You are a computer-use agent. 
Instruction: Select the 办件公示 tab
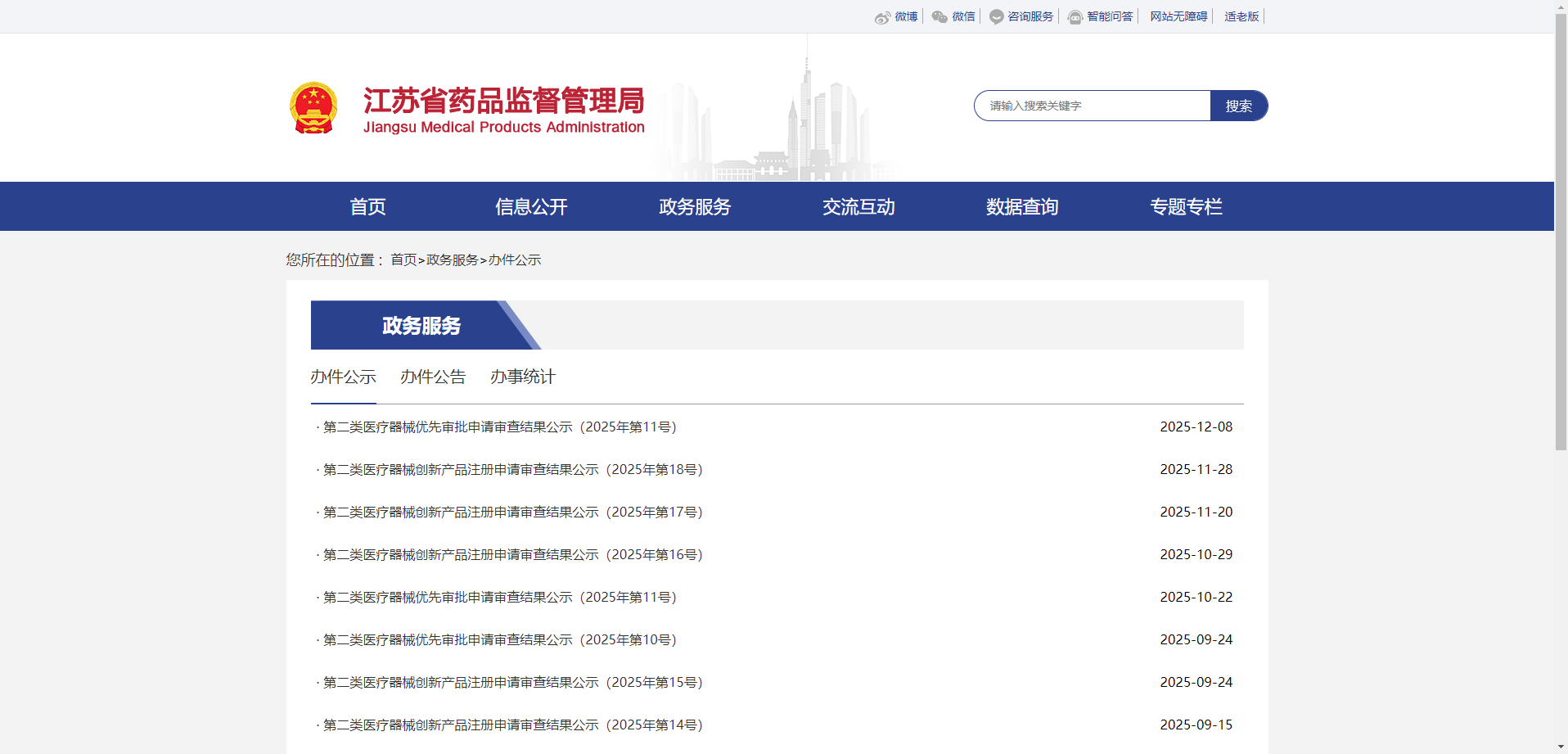[x=344, y=377]
